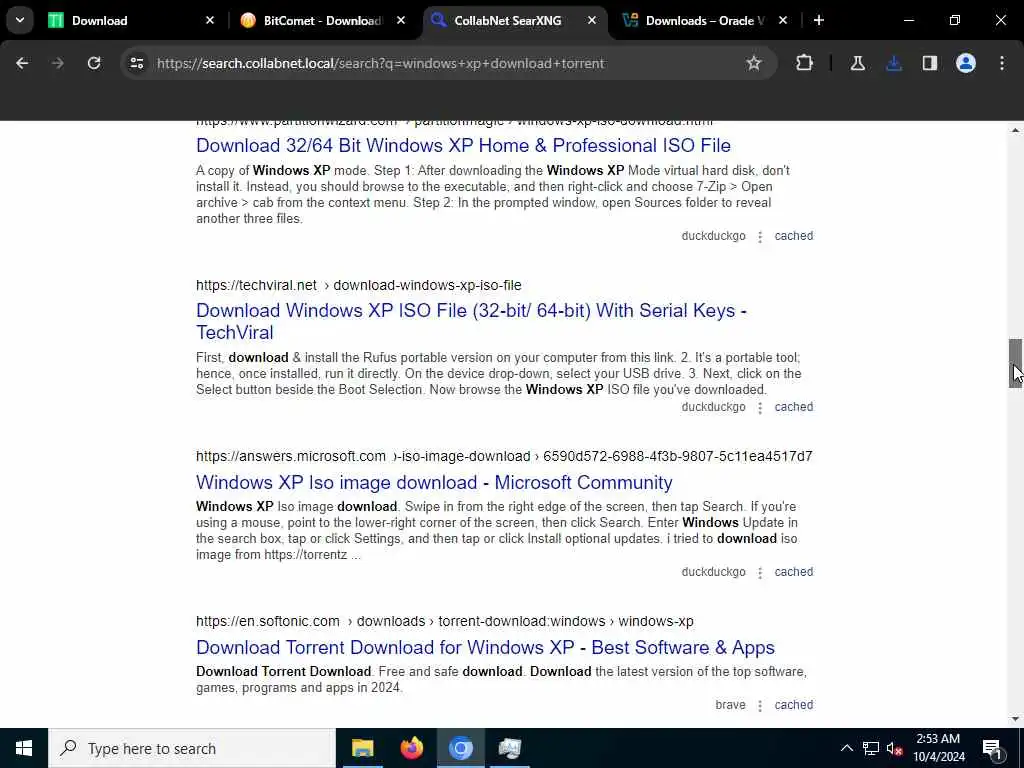This screenshot has height=768, width=1024.
Task: Open cached link for partitionwizard result
Action: [x=793, y=236]
